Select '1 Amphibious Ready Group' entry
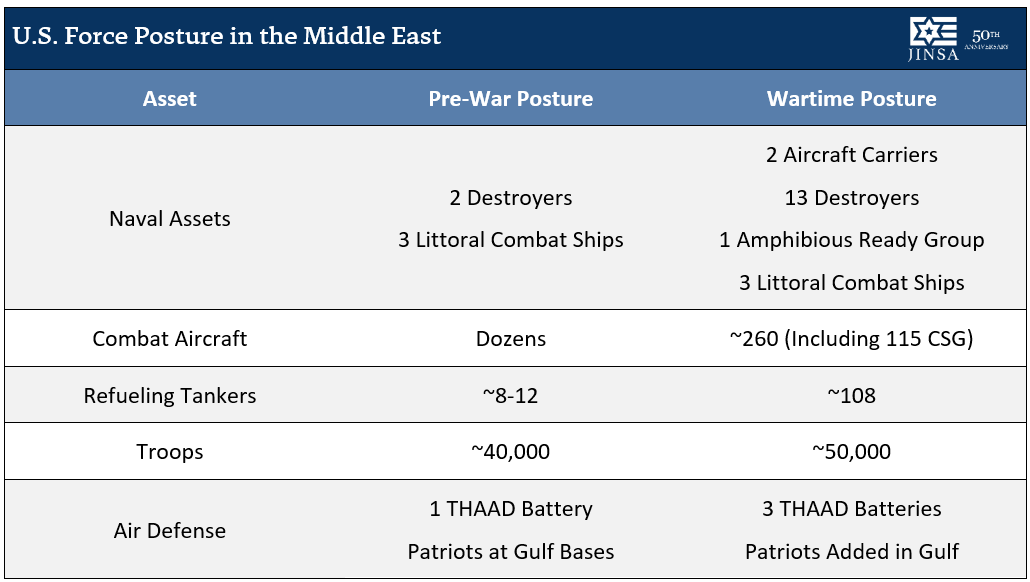This screenshot has height=582, width=1030. (851, 240)
